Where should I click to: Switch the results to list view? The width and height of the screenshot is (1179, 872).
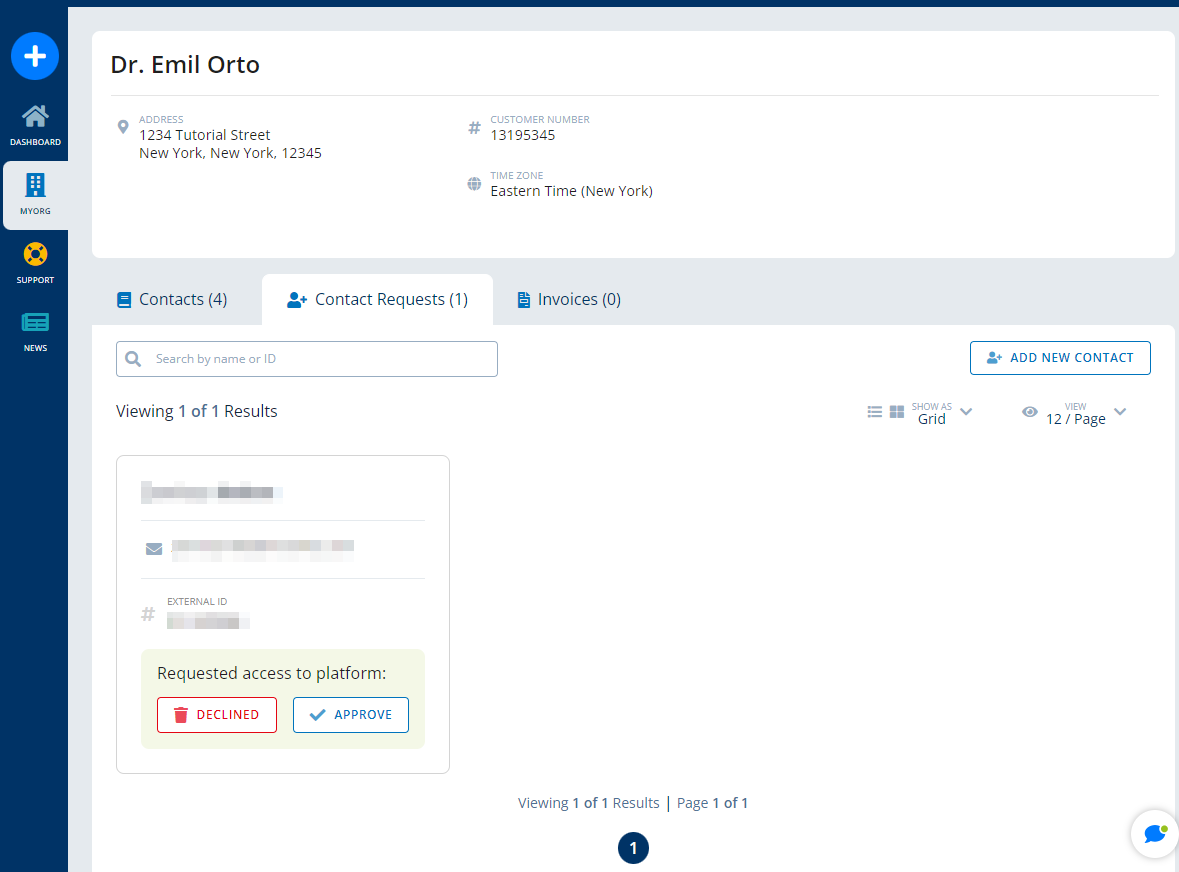pos(874,411)
